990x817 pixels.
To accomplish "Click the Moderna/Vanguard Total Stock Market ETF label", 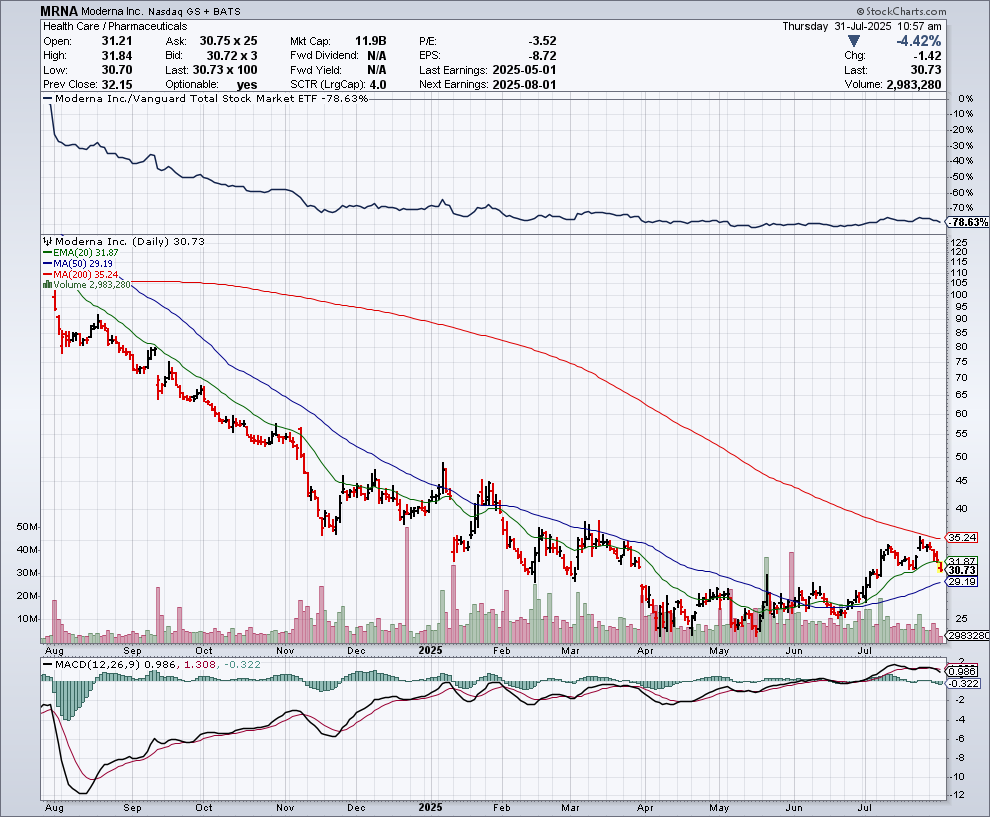I will (x=212, y=98).
